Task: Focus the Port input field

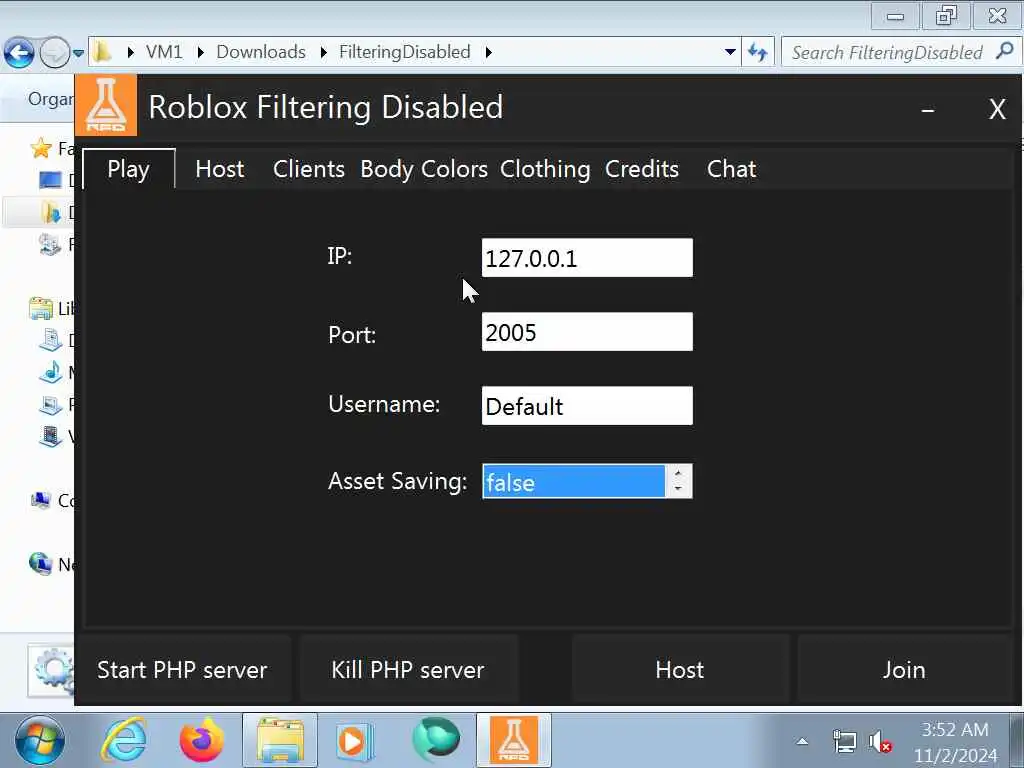Action: (x=587, y=332)
